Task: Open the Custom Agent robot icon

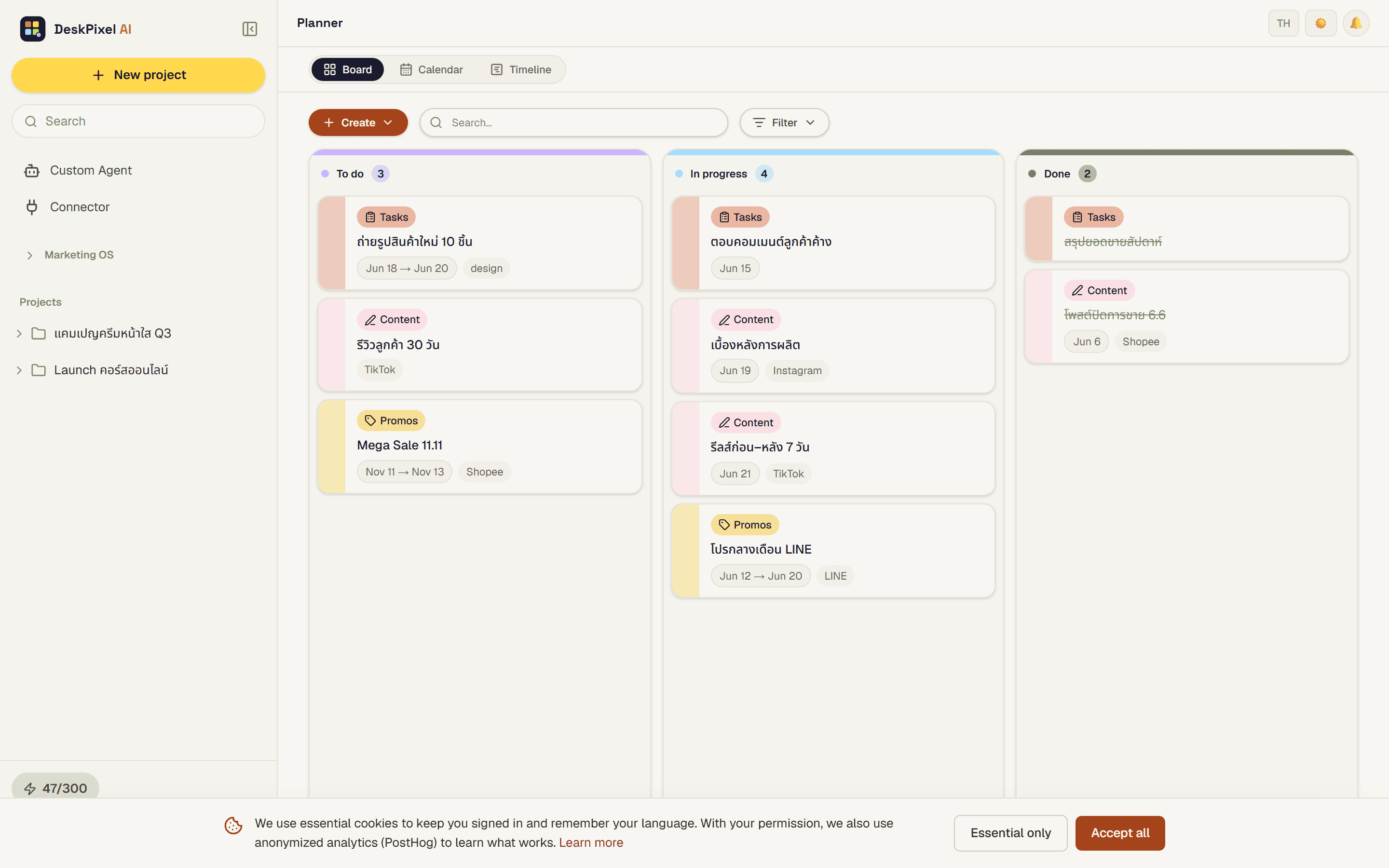Action: click(x=31, y=171)
